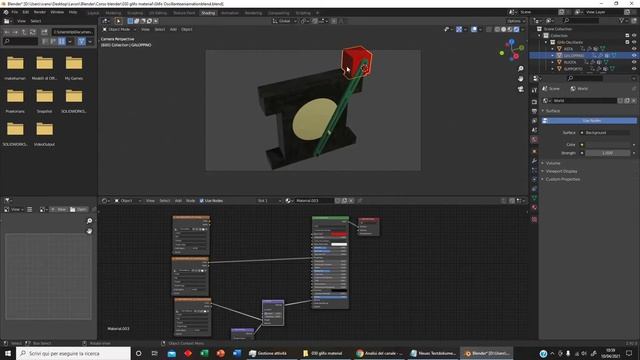
Task: Go to parent directory in file browser
Action: pyautogui.click(x=24, y=32)
